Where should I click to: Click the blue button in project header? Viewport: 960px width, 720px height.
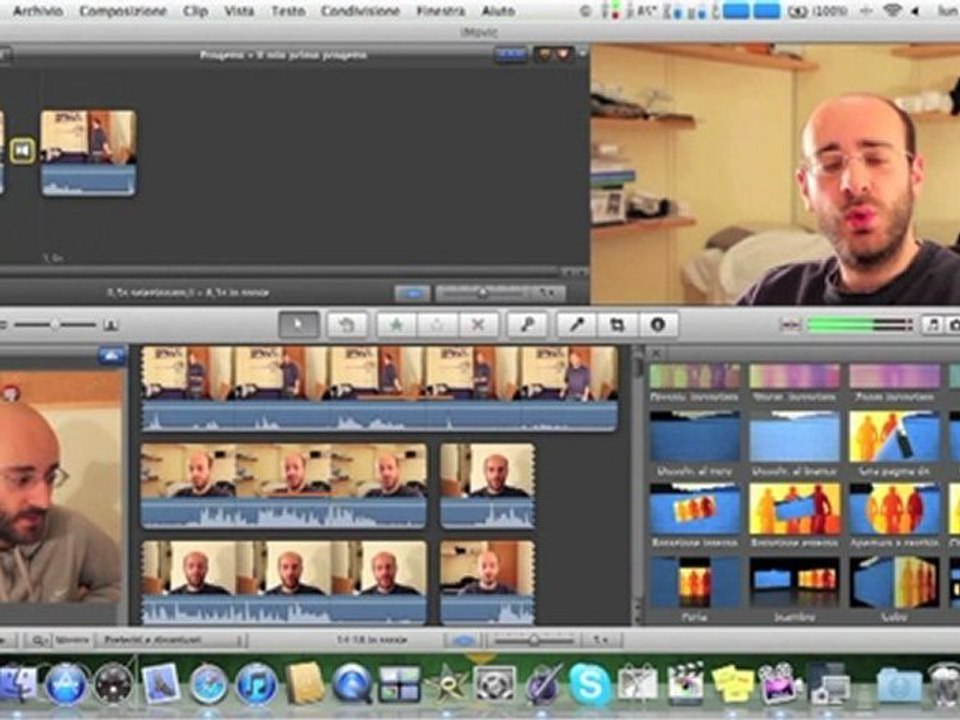[510, 55]
